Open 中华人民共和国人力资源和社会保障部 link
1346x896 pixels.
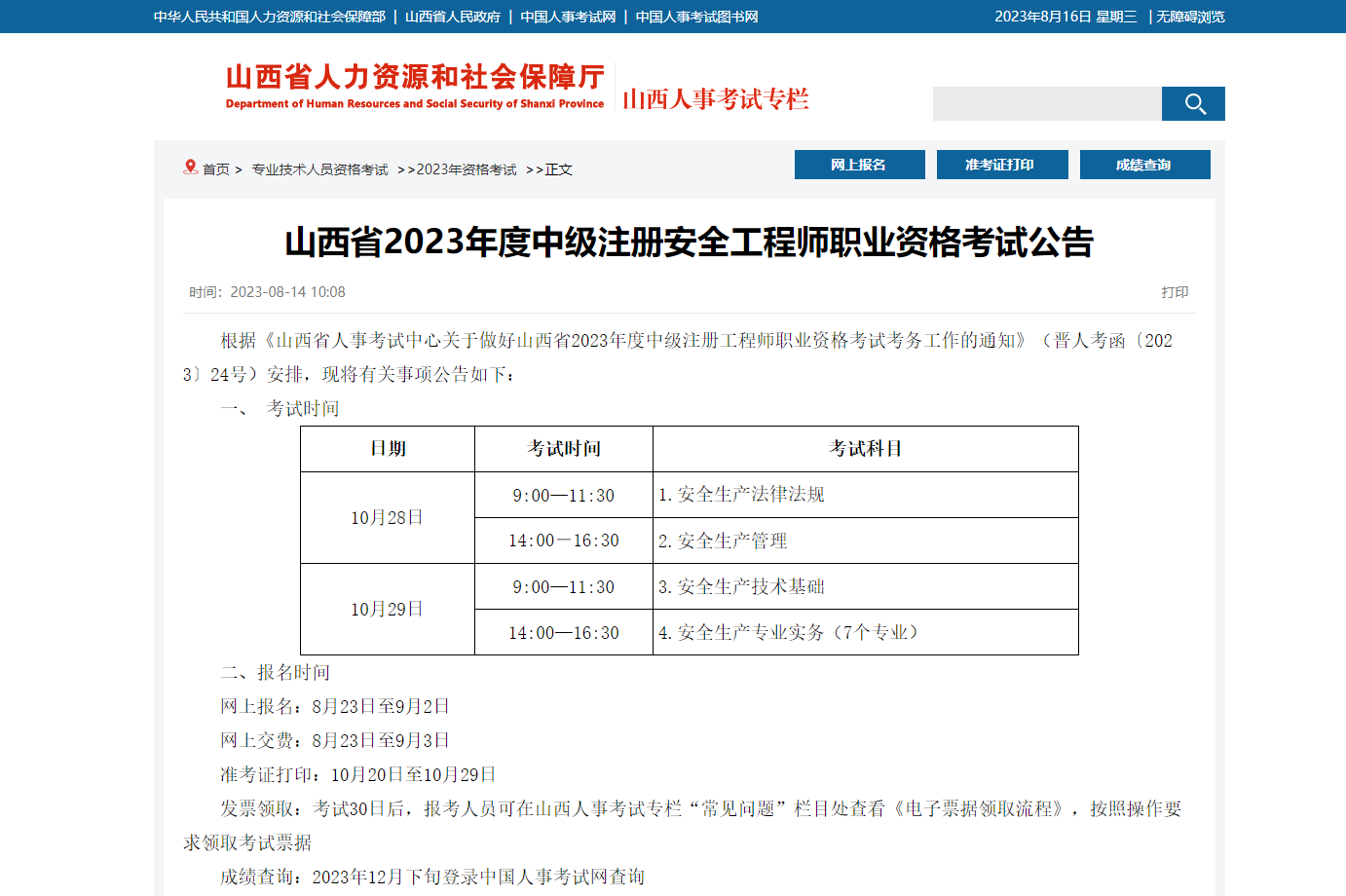pos(270,17)
